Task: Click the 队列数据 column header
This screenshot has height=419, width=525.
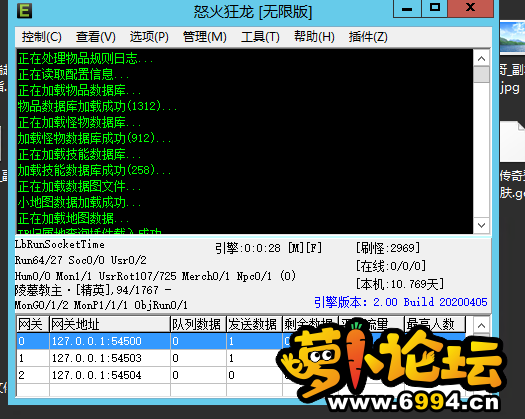Action: tap(198, 324)
